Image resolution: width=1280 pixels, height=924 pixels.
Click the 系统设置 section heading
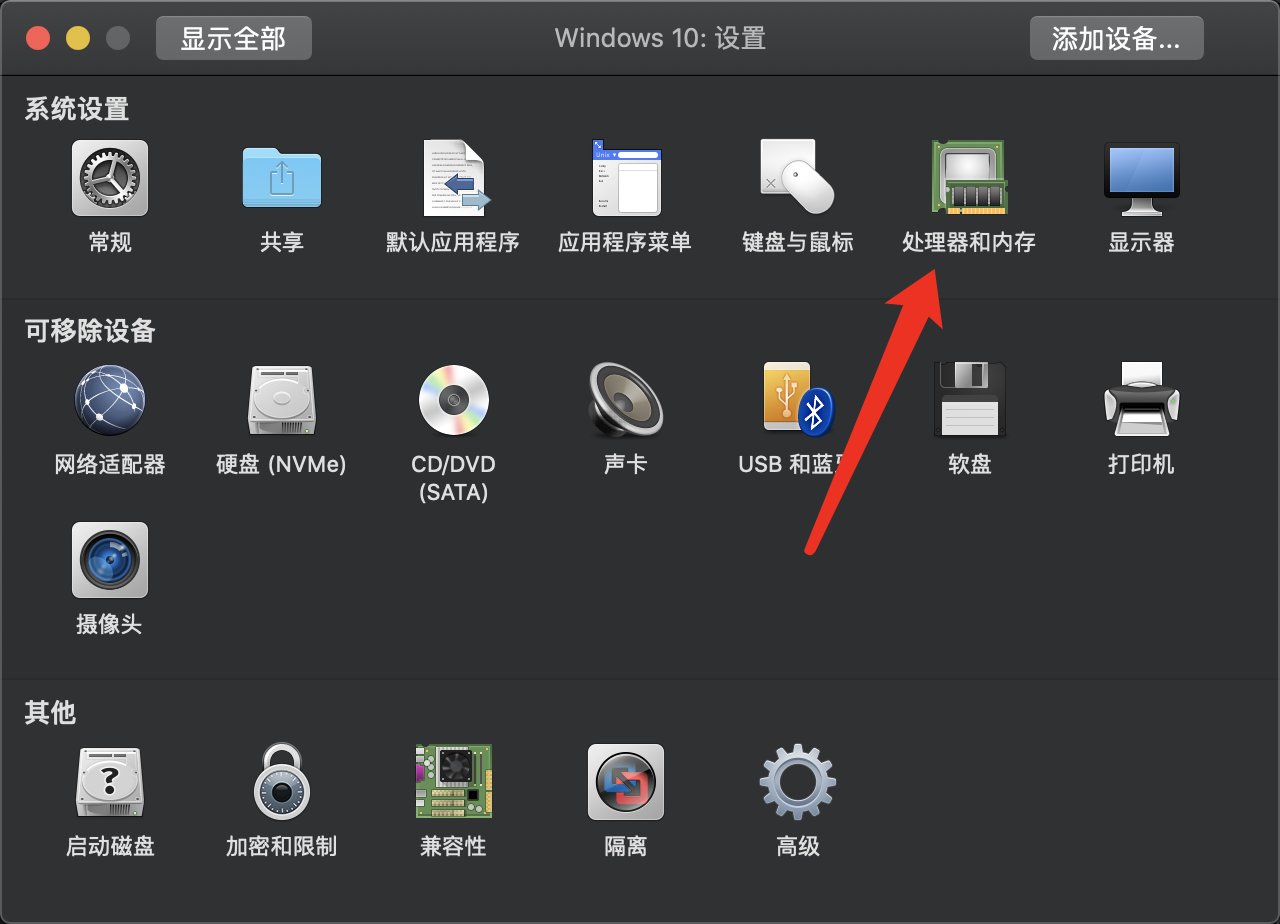(x=77, y=109)
